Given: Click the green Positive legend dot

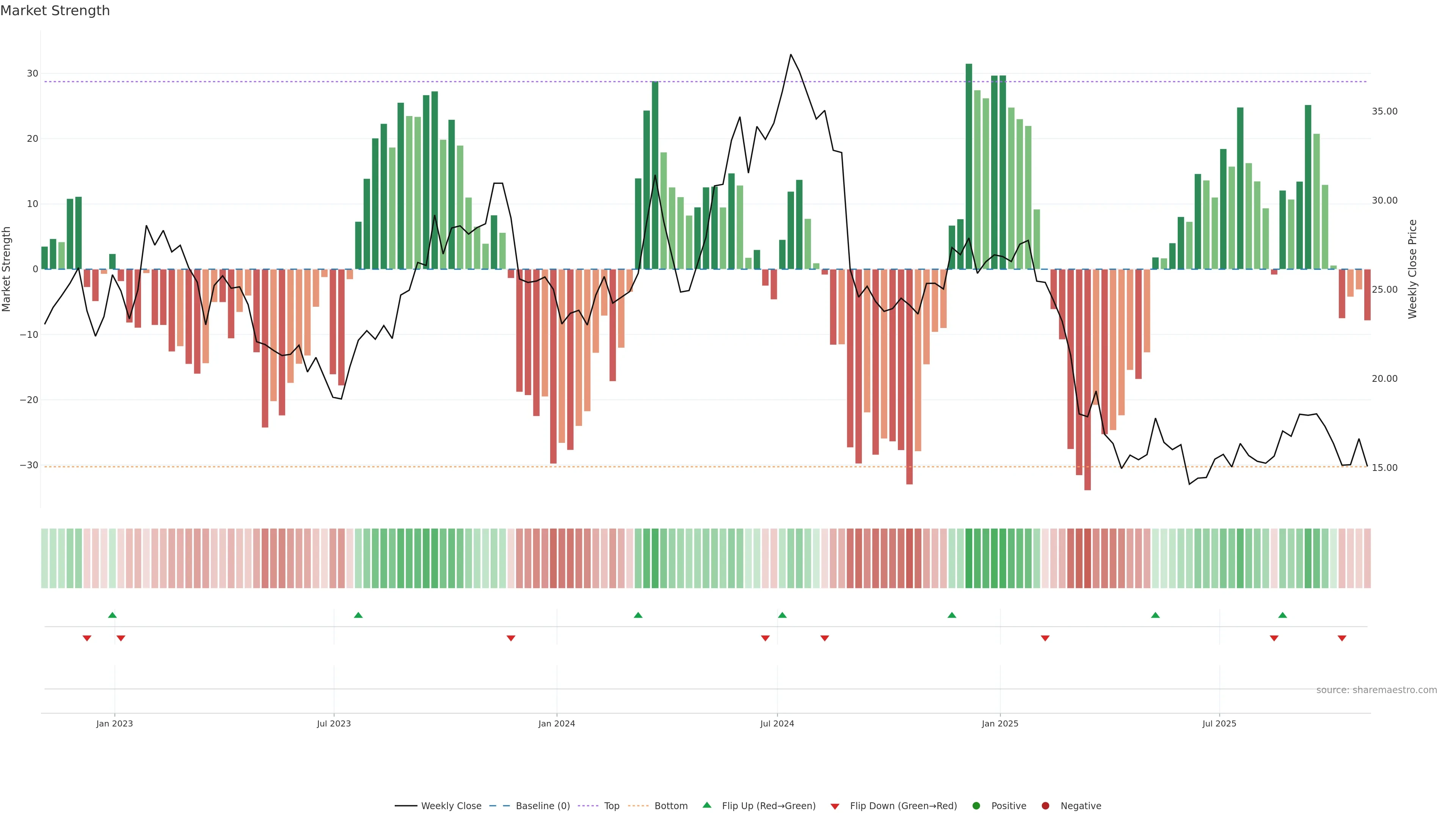Looking at the screenshot, I should [x=976, y=805].
